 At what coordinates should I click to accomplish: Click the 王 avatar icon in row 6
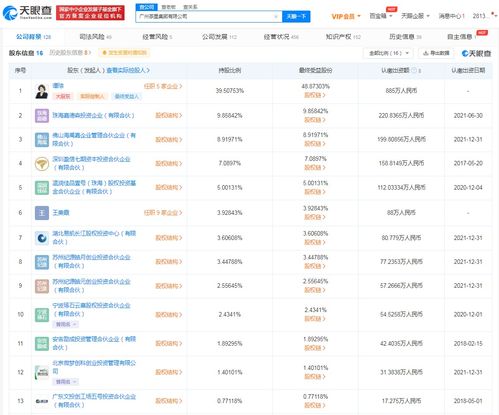pyautogui.click(x=42, y=213)
